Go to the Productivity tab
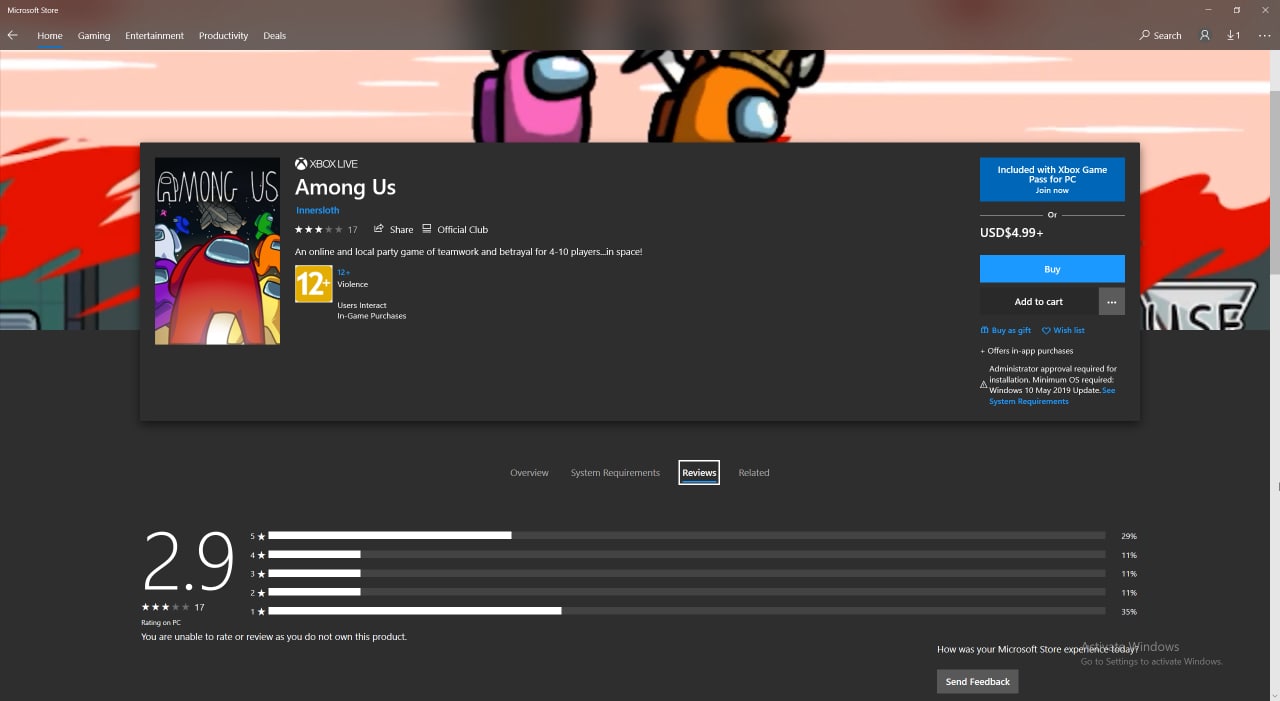1280x701 pixels. coord(223,35)
